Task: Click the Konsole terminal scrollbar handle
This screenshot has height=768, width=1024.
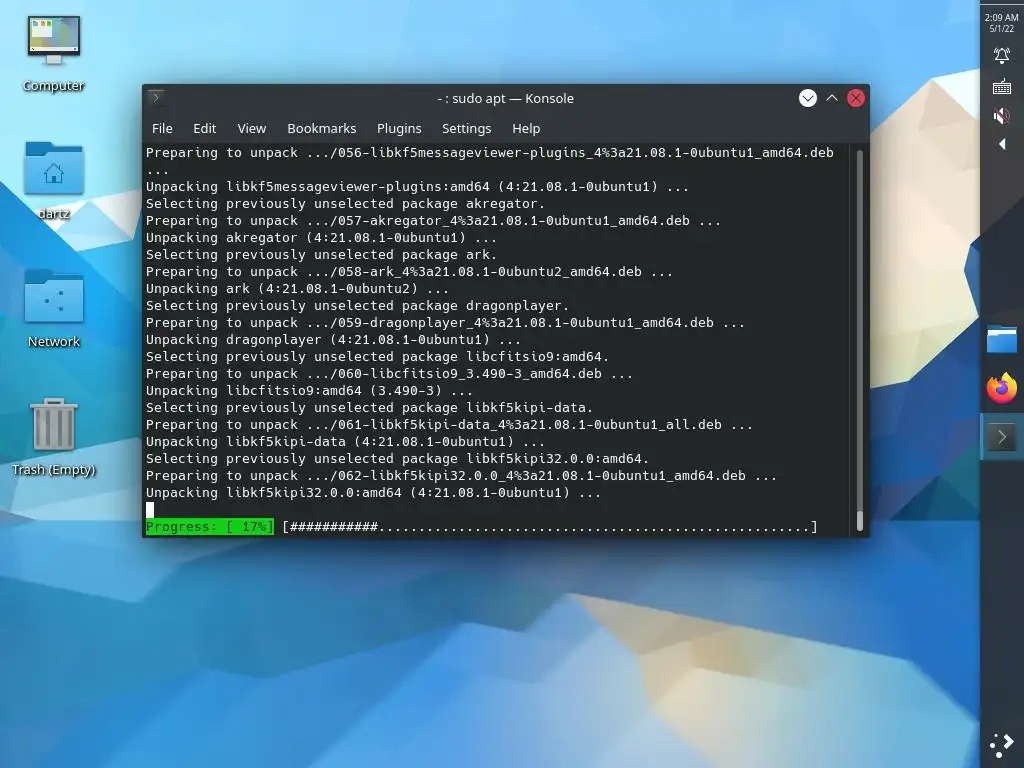Action: [859, 520]
